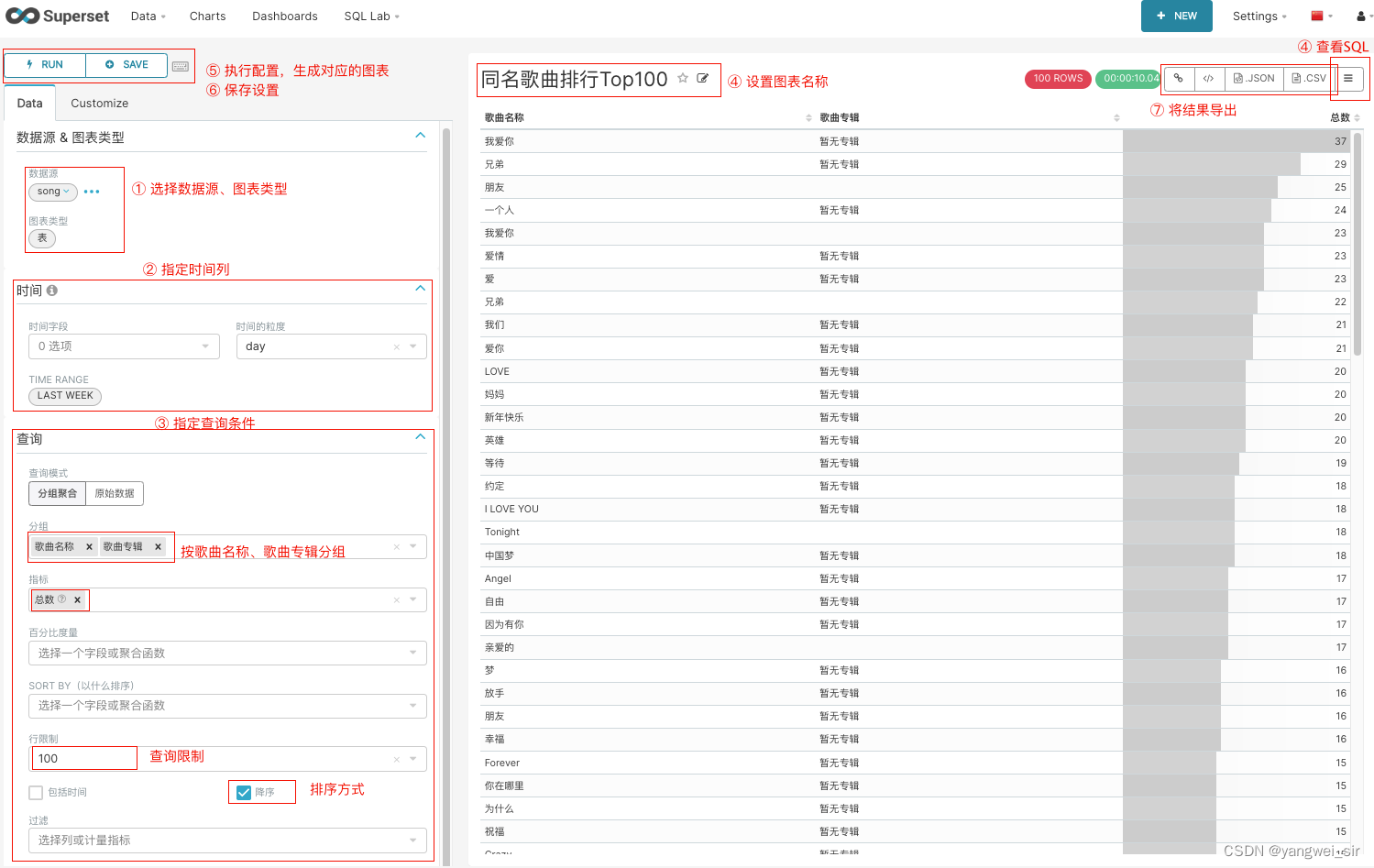Open the Dashboards page

(x=285, y=16)
